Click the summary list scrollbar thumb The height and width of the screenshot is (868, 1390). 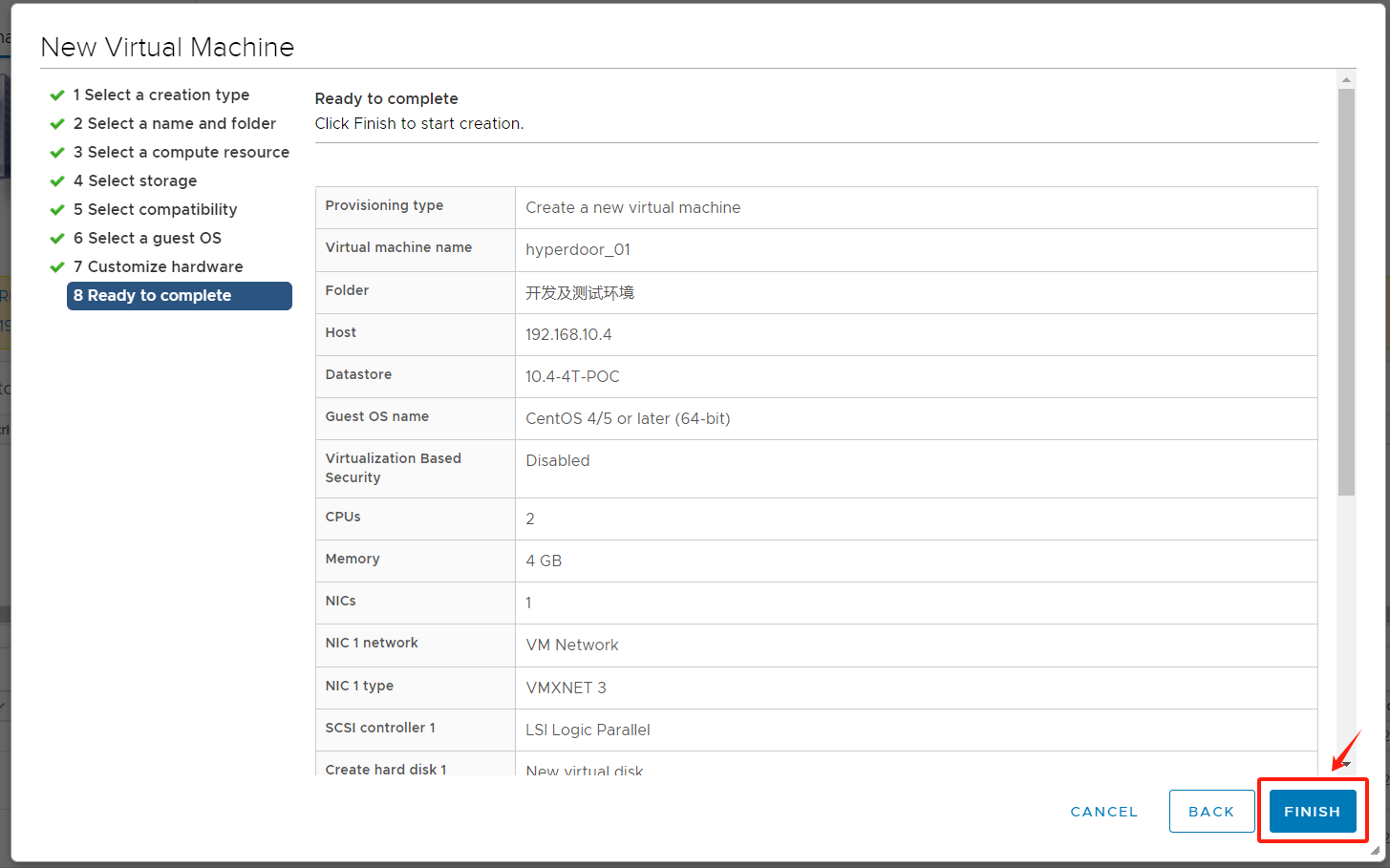click(x=1346, y=292)
